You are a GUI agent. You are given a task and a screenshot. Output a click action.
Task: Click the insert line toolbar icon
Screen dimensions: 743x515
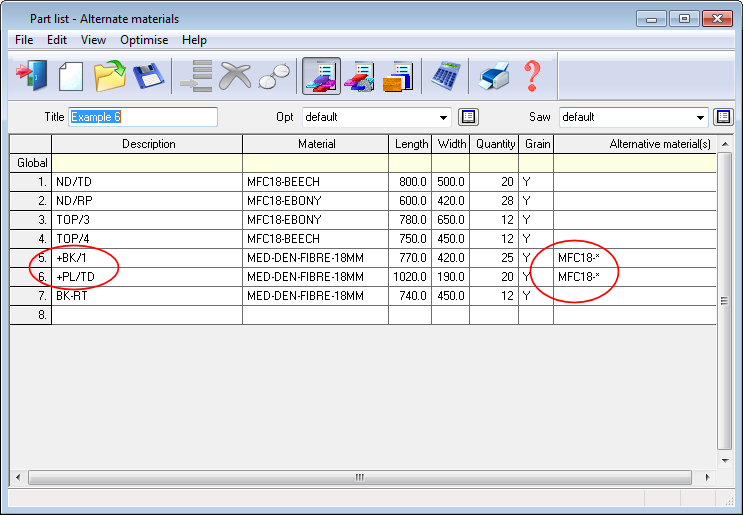pyautogui.click(x=196, y=76)
